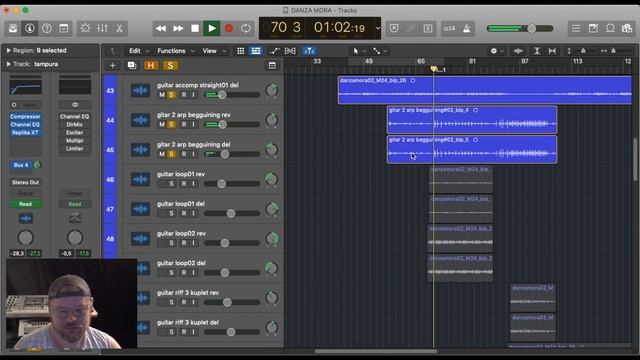Duplicate the selected track
The height and width of the screenshot is (360, 640).
click(132, 66)
